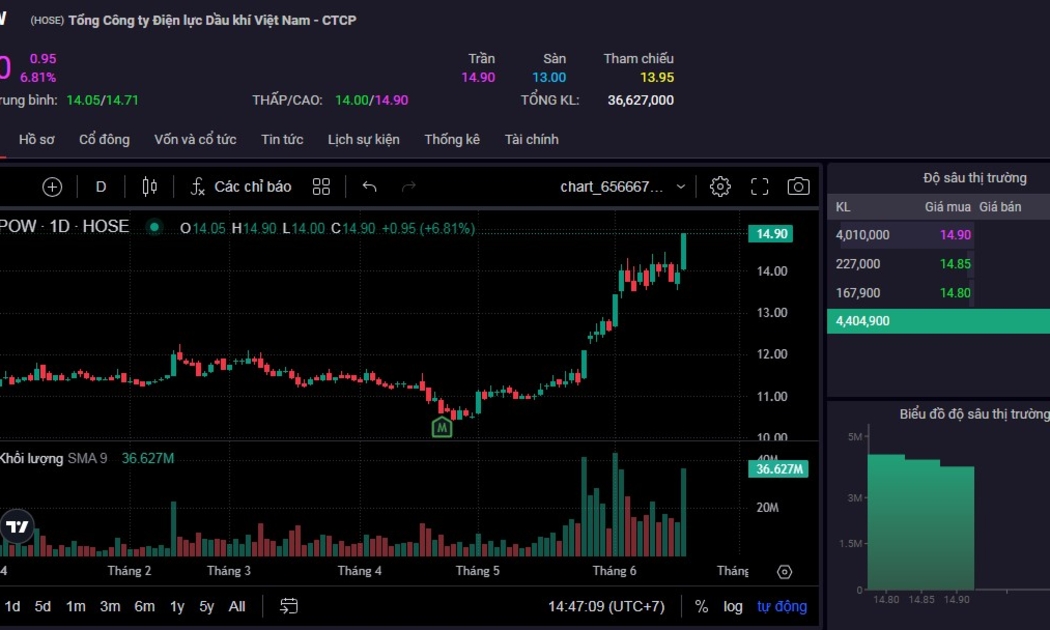Open time axis settings icon
Viewport: 1050px width, 630px height.
point(784,571)
